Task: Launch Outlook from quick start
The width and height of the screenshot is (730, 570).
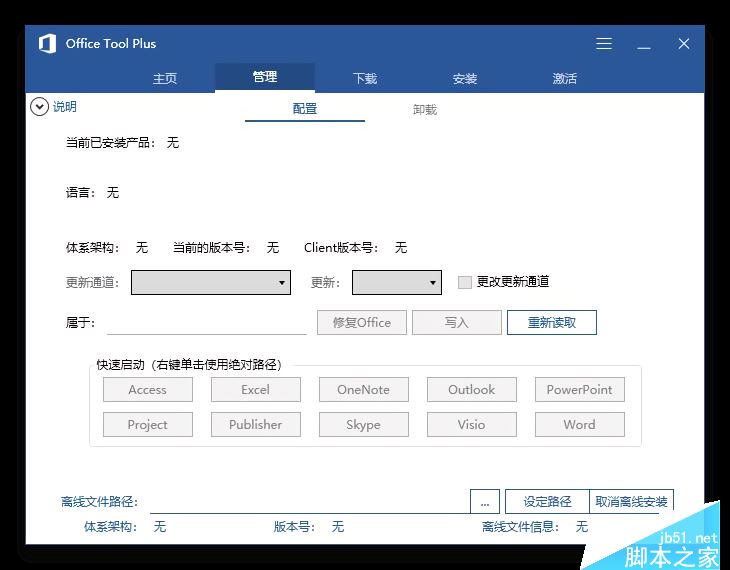Action: point(472,389)
